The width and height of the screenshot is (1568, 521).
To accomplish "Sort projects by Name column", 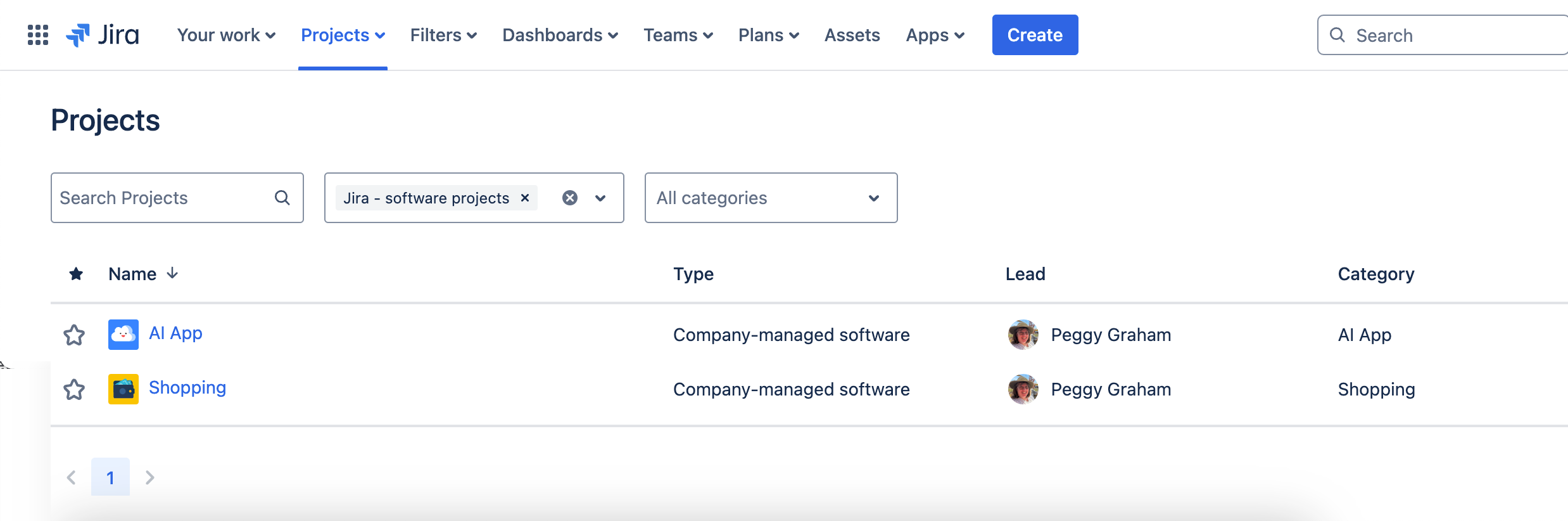I will pos(143,274).
